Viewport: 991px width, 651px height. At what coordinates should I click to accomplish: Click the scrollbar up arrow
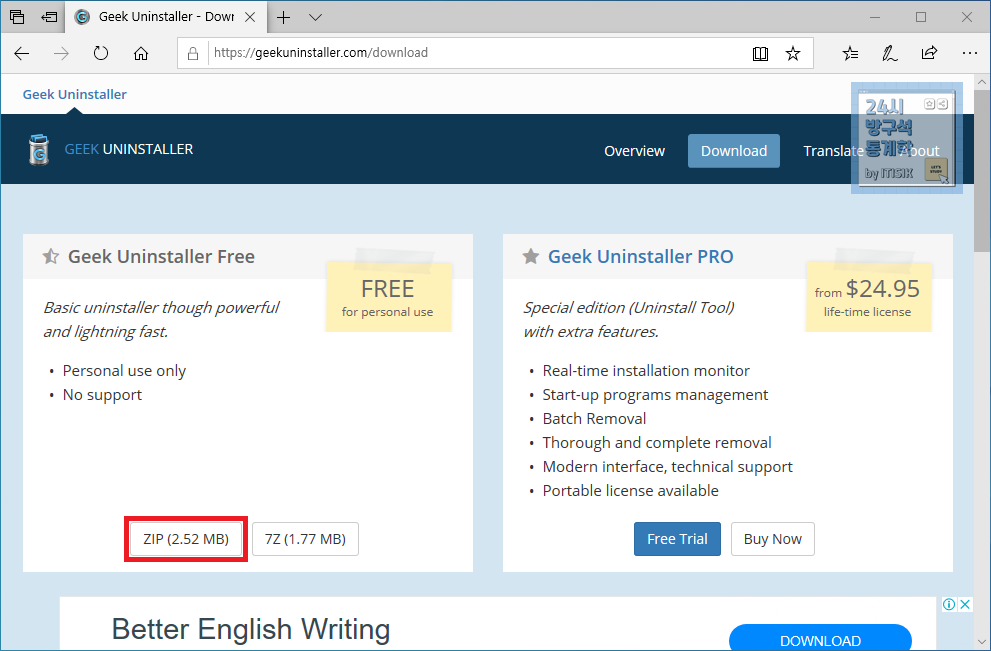982,82
